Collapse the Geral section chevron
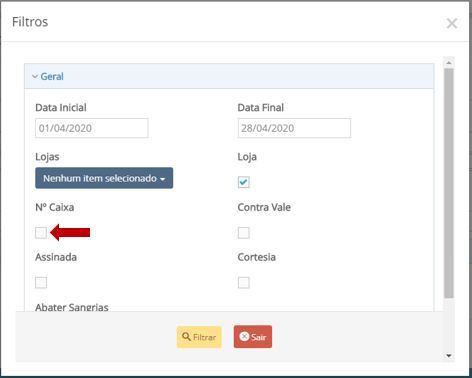Screen dimensions: 472x378 tap(35, 77)
